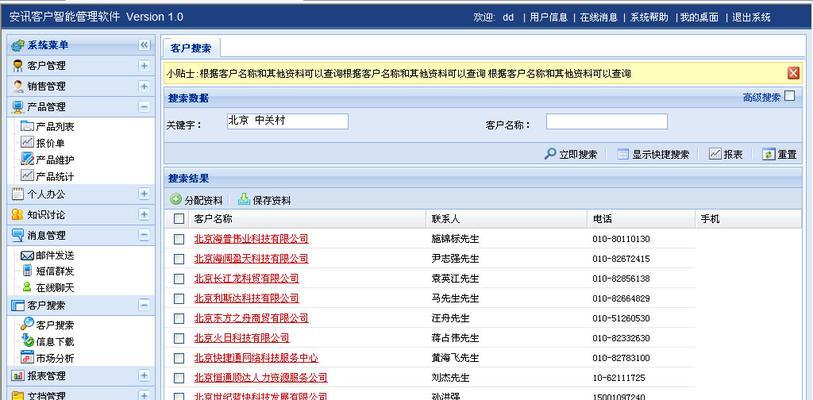
Task: Sort by 联系人 column header
Action: click(507, 219)
